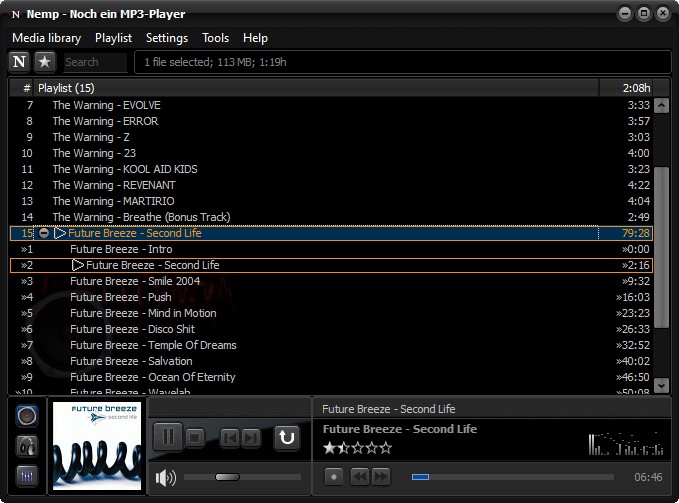Select The Warning - REVENANT track
This screenshot has height=503, width=679.
click(x=114, y=185)
